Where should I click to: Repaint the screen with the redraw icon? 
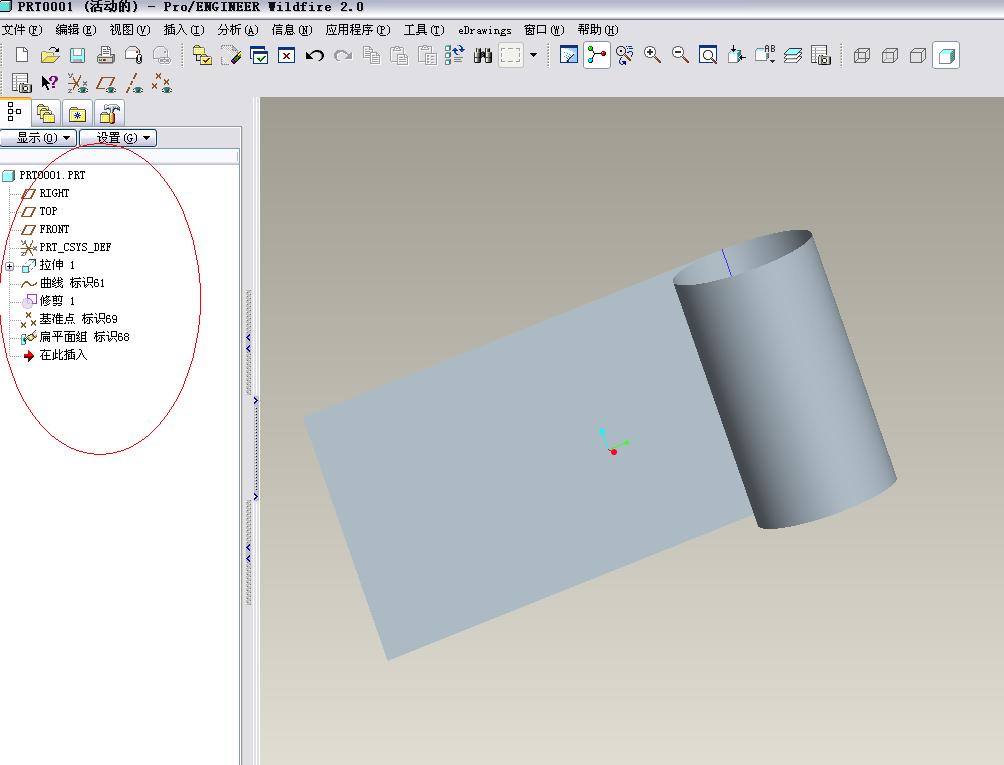pos(569,55)
